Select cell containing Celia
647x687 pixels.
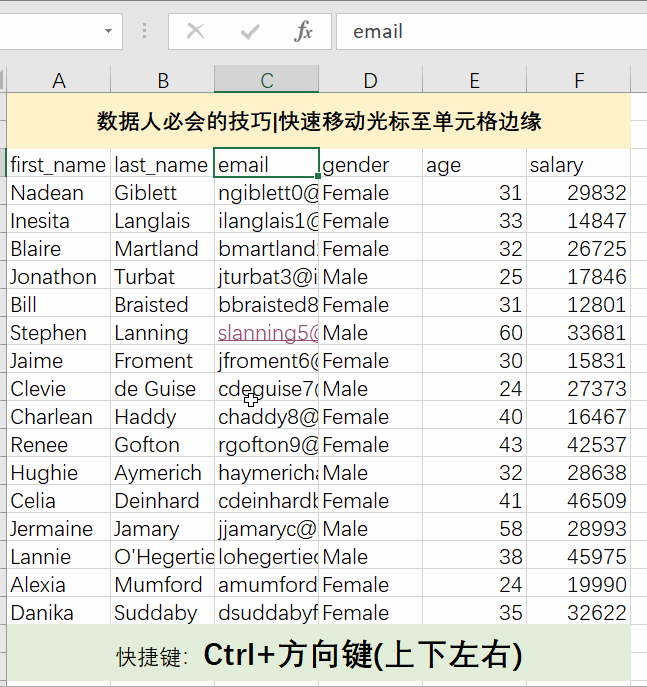59,500
